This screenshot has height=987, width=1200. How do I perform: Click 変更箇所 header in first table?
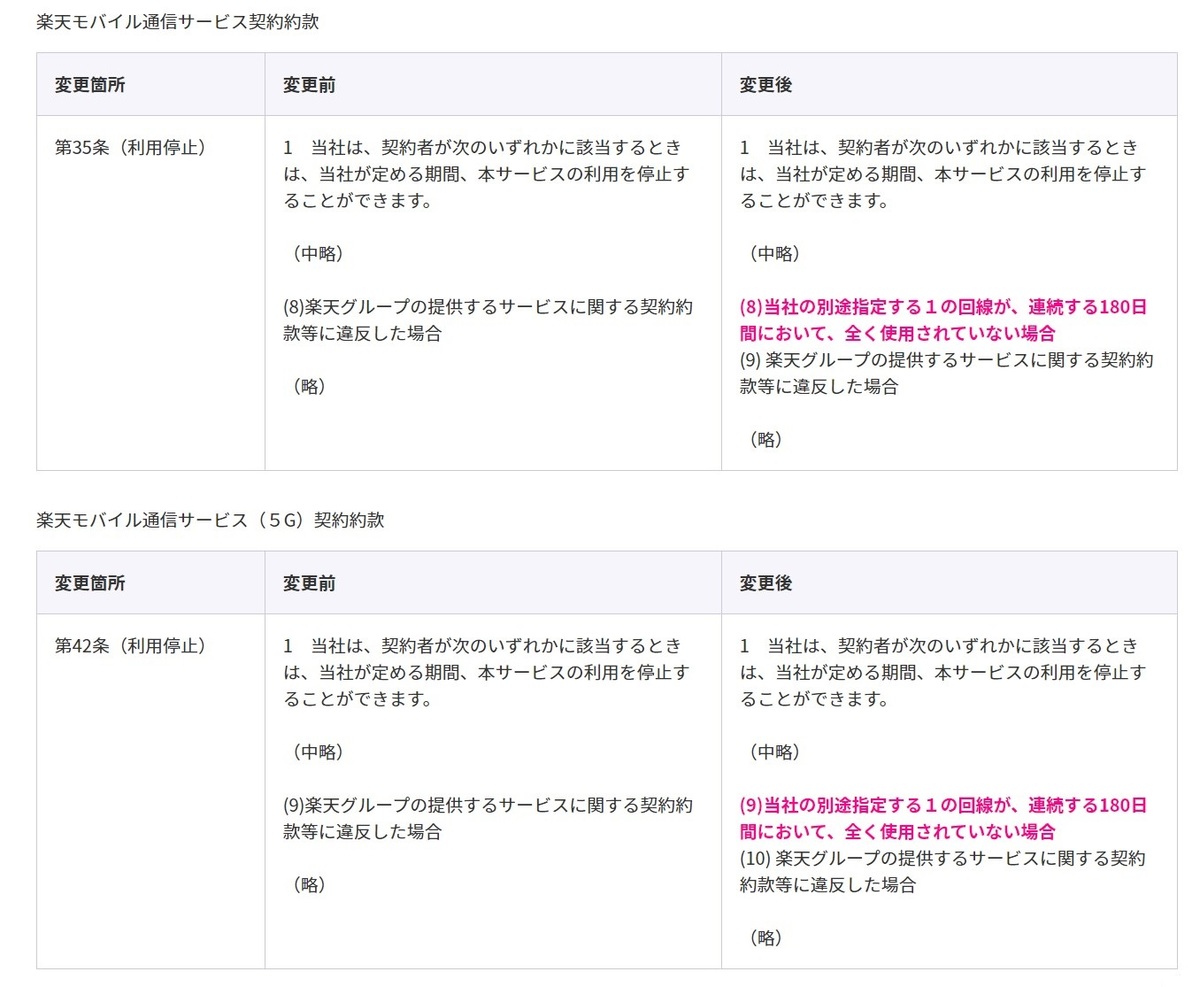pos(90,85)
